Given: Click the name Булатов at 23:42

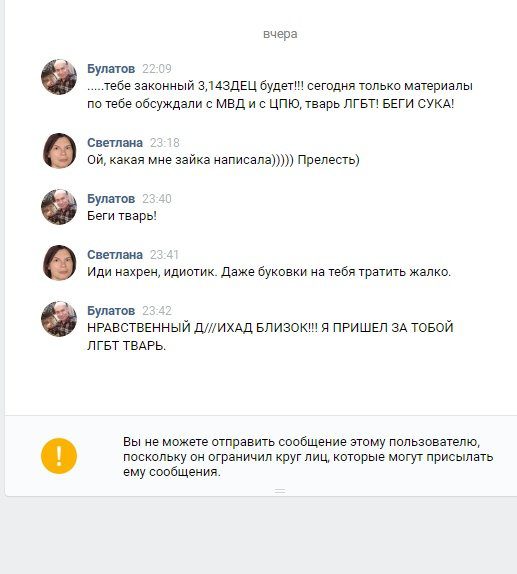Looking at the screenshot, I should (x=111, y=310).
